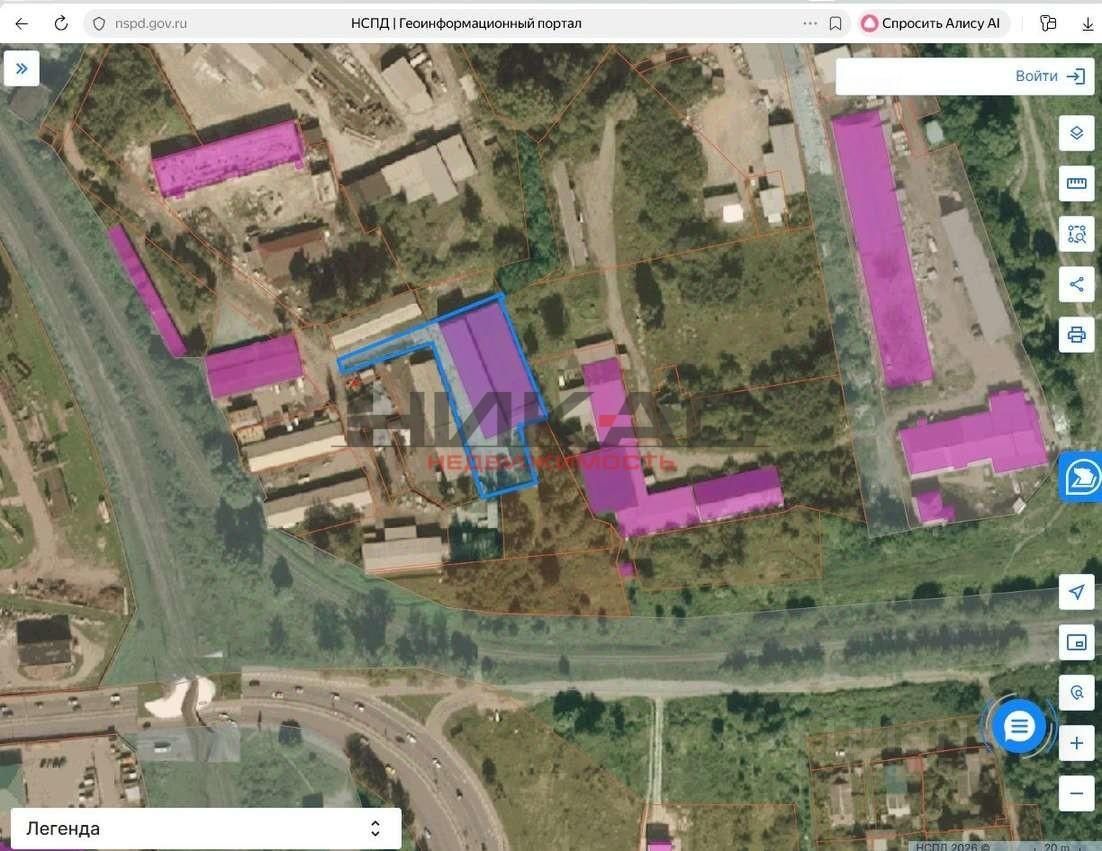Activate the ruler measurement tool
This screenshot has width=1102, height=851.
(x=1076, y=183)
